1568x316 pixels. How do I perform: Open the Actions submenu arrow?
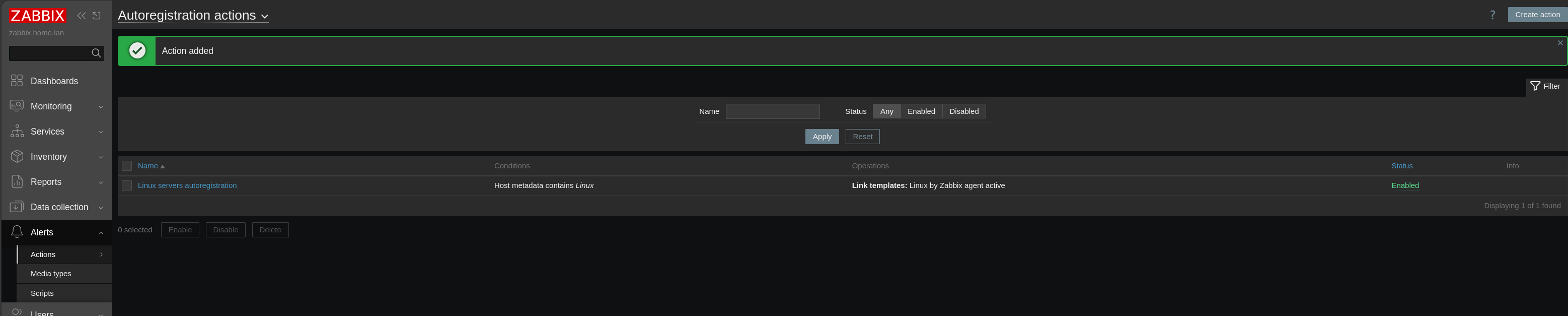point(101,255)
